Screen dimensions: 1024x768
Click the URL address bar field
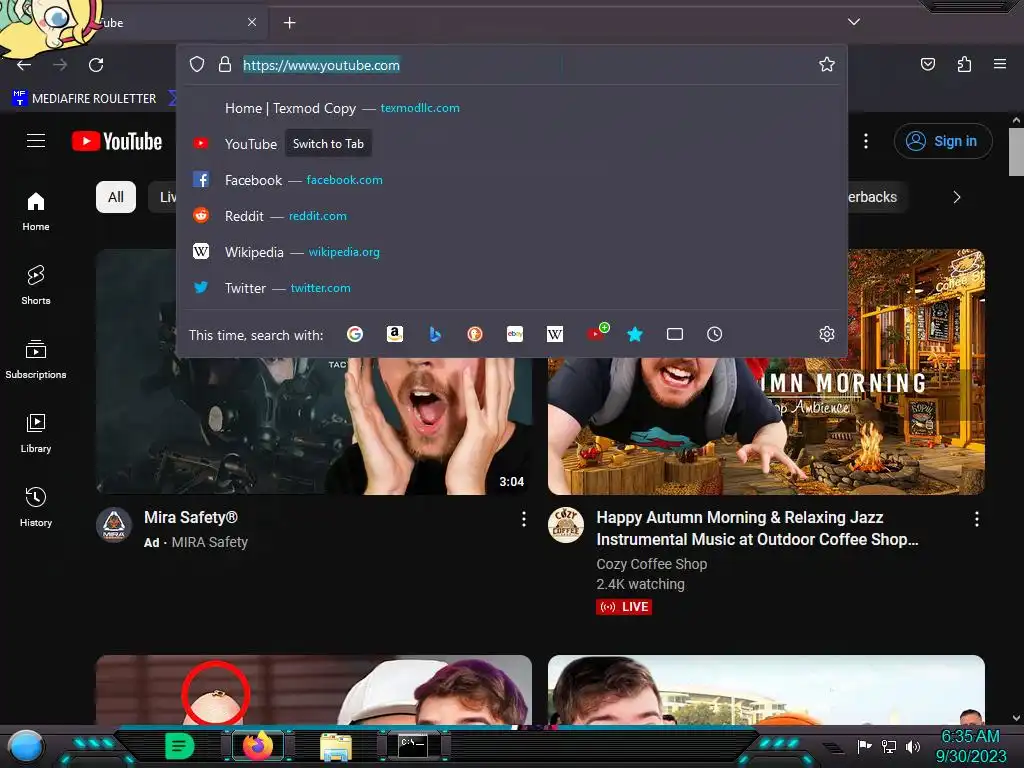pos(511,65)
